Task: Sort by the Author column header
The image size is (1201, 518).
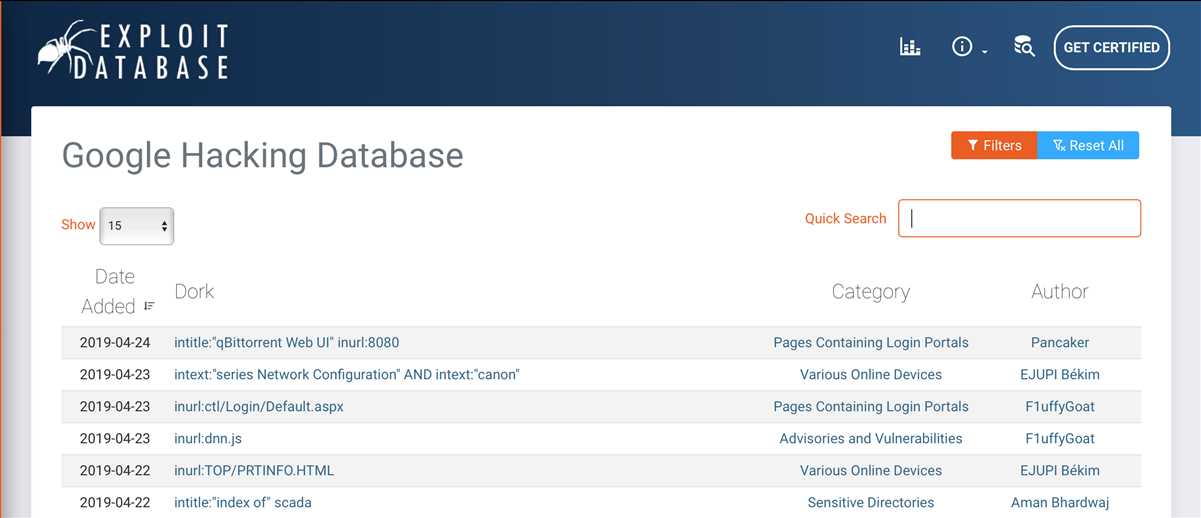Action: click(x=1059, y=291)
